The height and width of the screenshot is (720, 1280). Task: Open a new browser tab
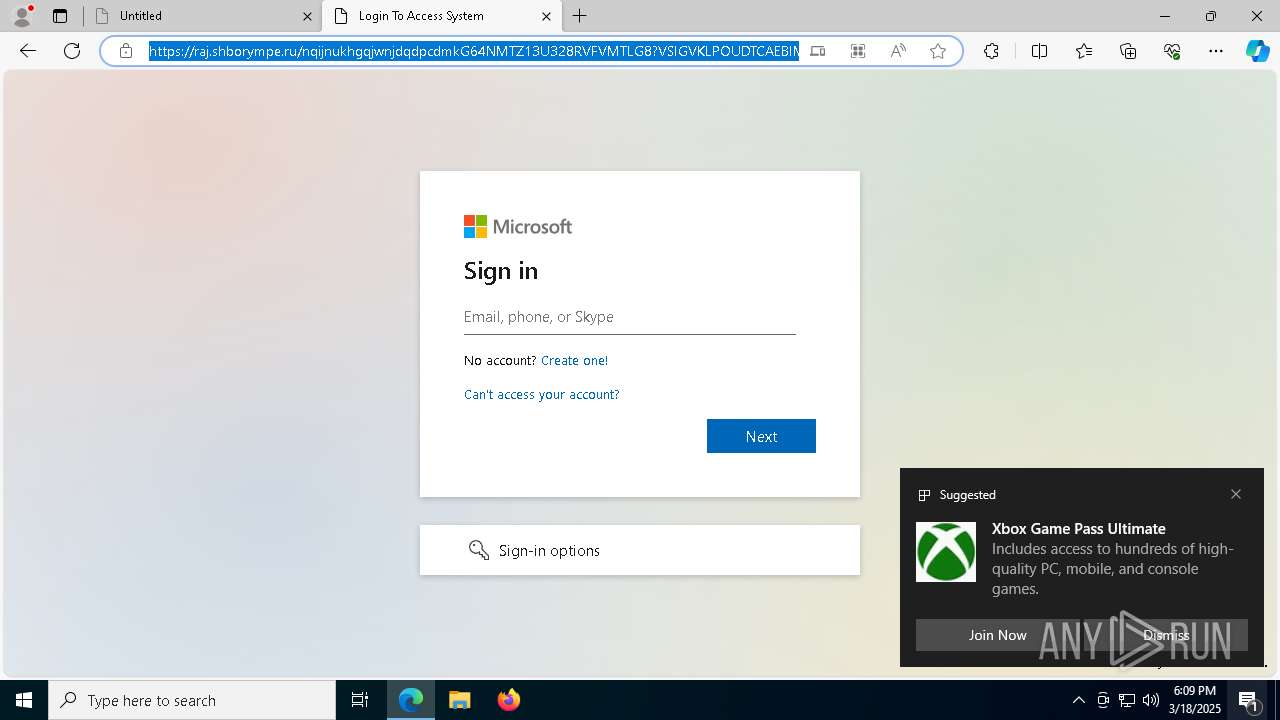tap(580, 16)
